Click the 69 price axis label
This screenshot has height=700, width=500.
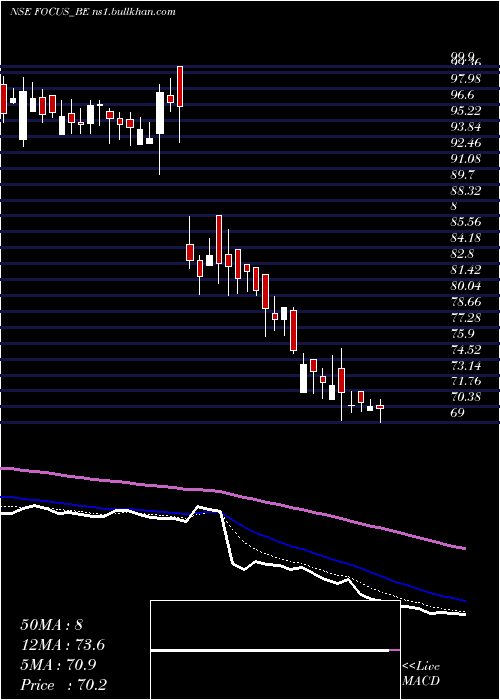(x=458, y=413)
